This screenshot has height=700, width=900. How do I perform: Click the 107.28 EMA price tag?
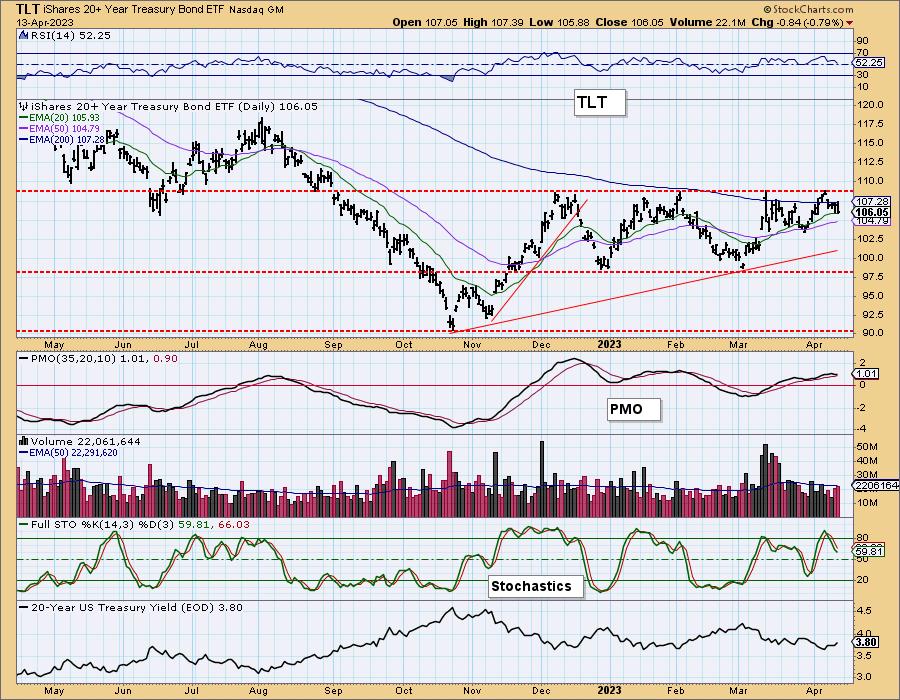(x=872, y=201)
